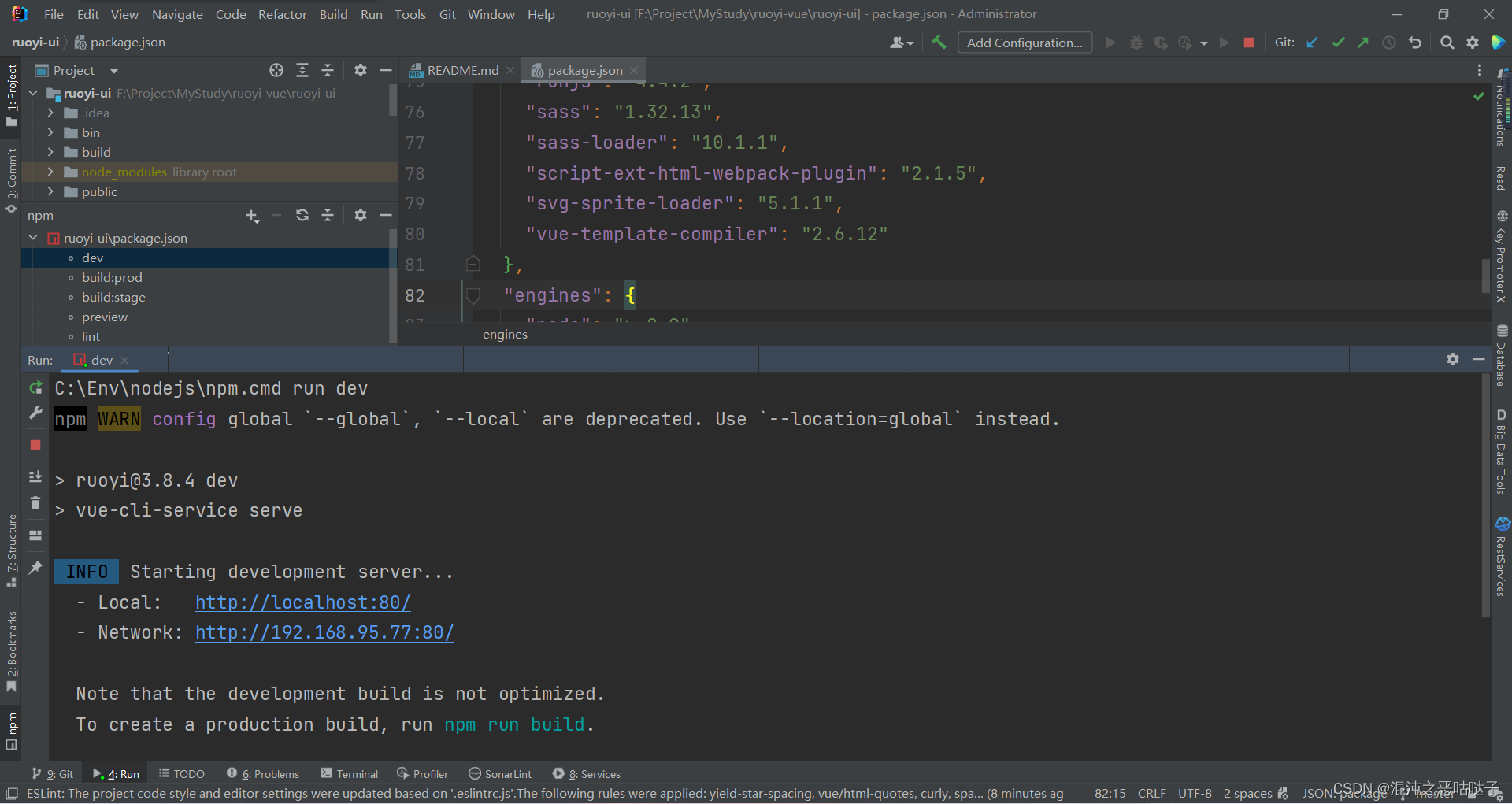The height and width of the screenshot is (804, 1512).
Task: Stop dev process in Run panel
Action: (35, 445)
